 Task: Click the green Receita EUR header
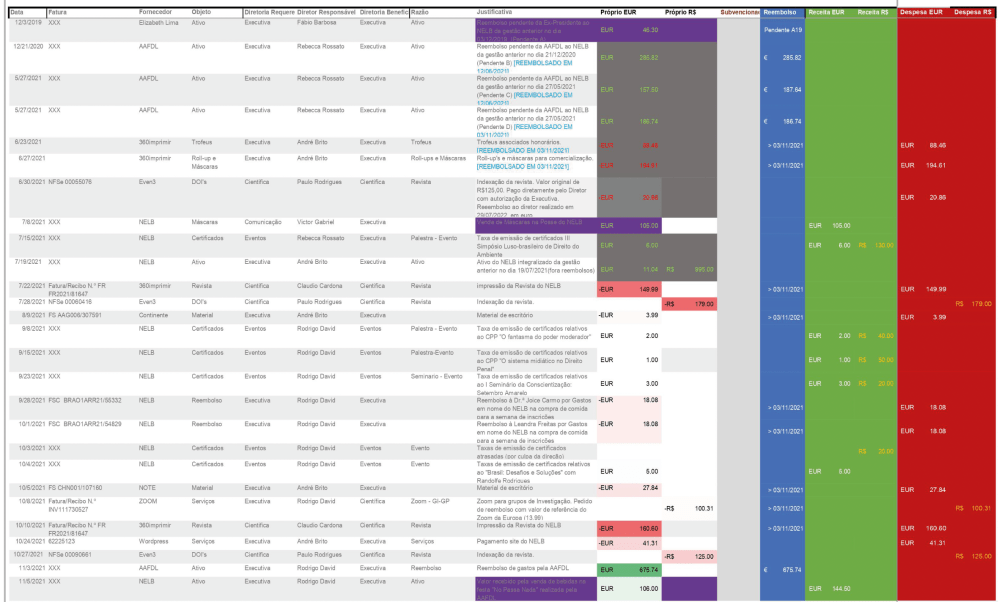click(x=827, y=12)
